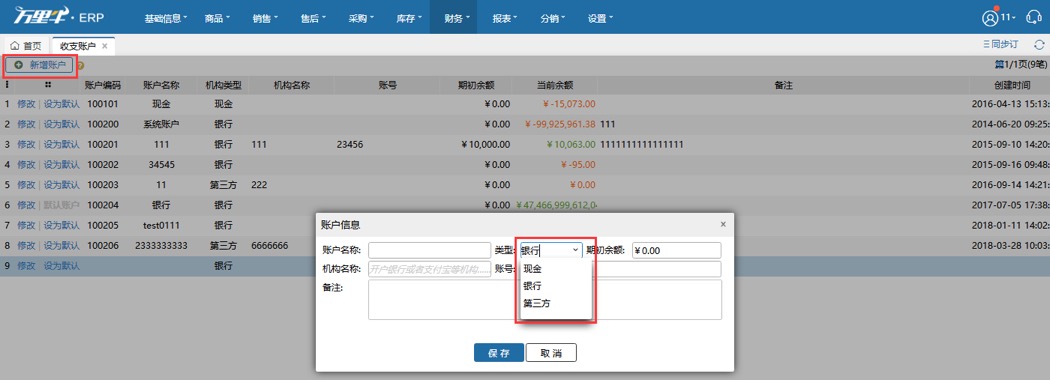Viewport: 1050px width, 380px height.
Task: Click the 万里牛 ERP logo
Action: click(x=59, y=17)
